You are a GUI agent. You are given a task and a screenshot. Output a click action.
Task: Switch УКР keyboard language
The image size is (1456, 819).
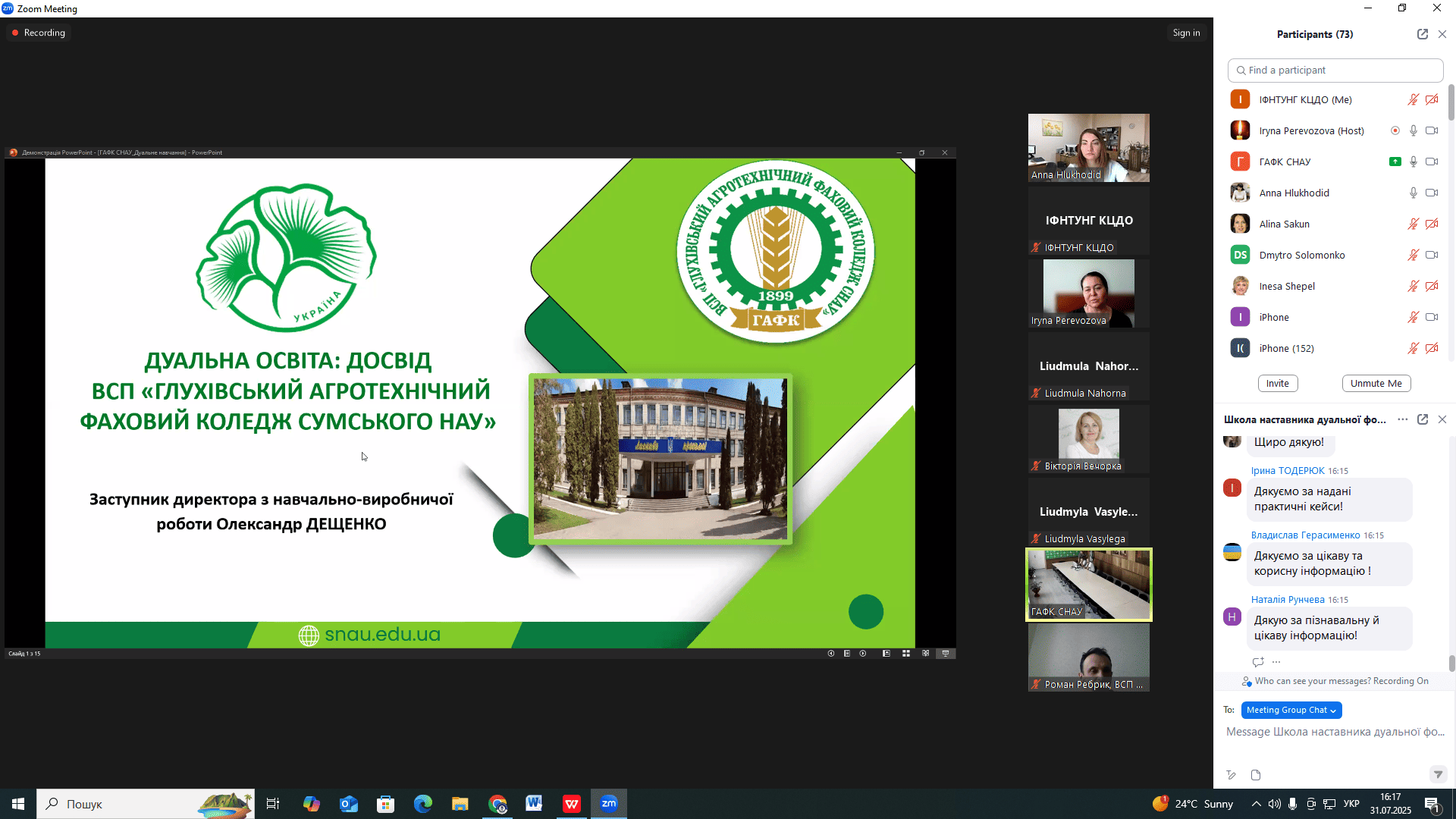coord(1351,804)
